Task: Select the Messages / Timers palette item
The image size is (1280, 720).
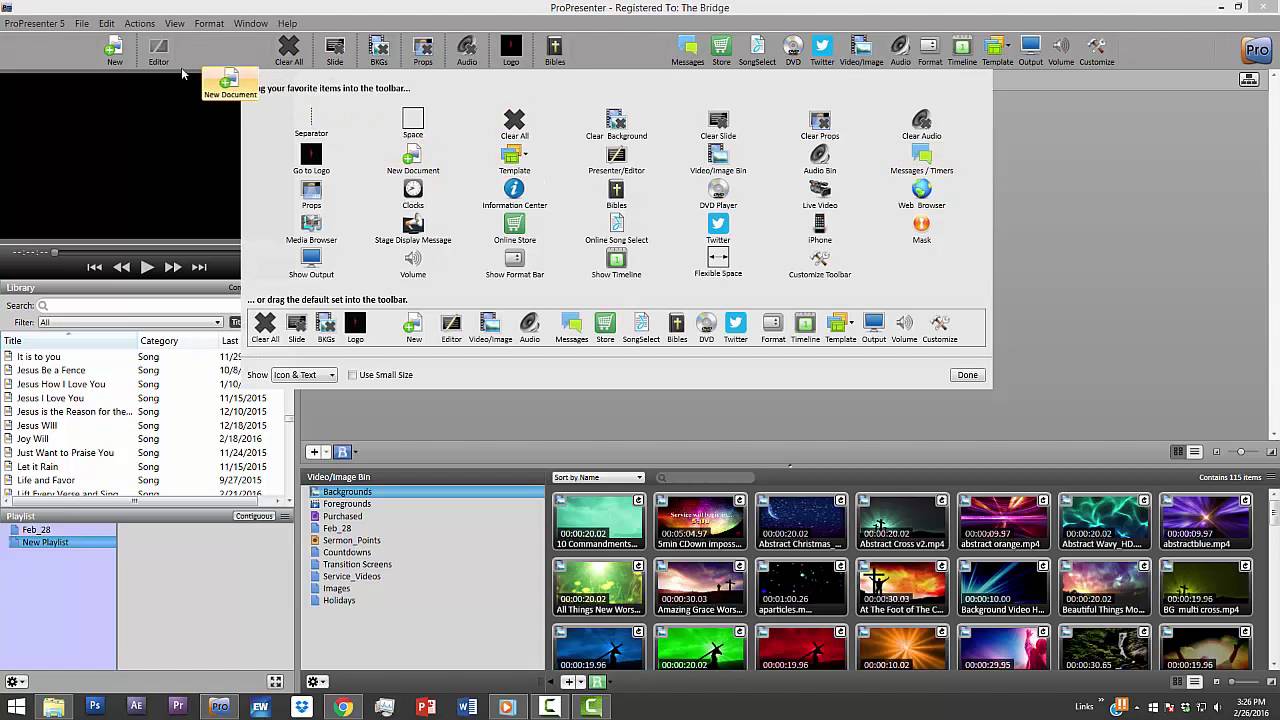Action: point(922,160)
